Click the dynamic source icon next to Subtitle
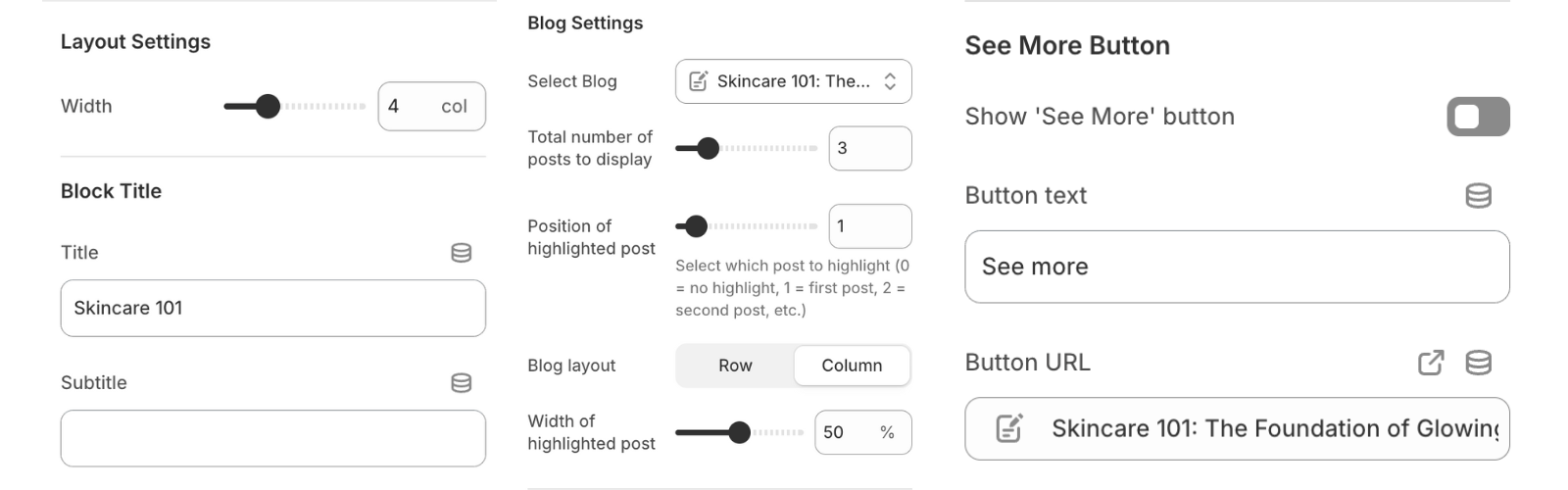This screenshot has height=490, width=1568. point(461,383)
